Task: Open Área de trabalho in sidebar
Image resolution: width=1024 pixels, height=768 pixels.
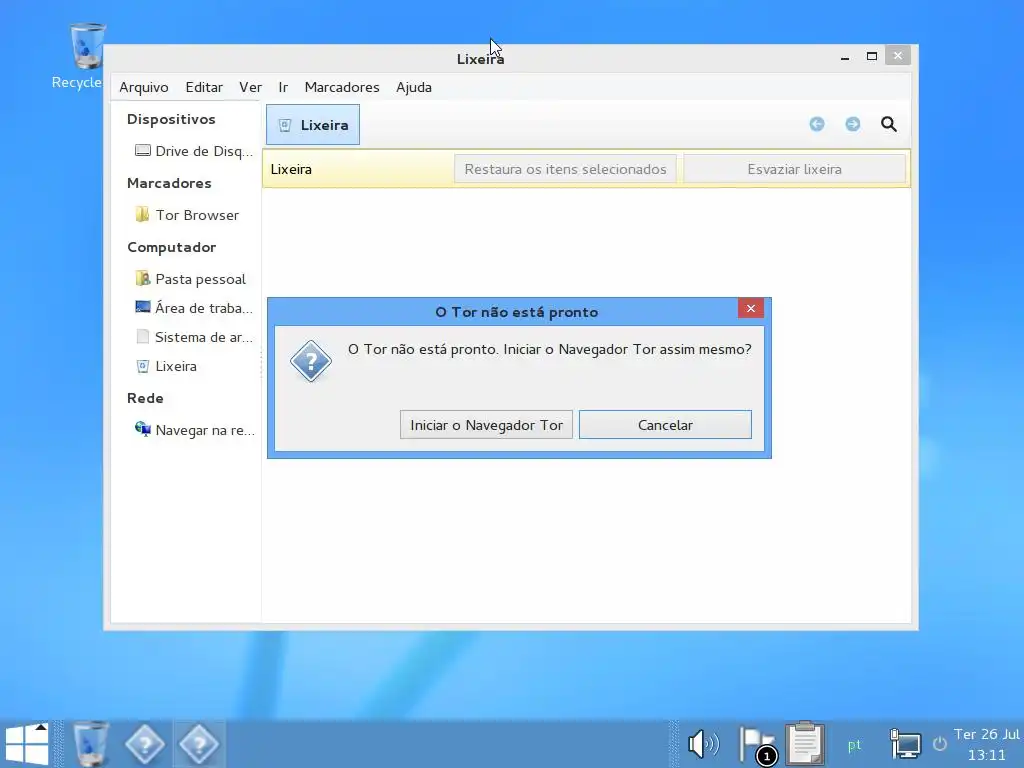Action: (x=193, y=308)
